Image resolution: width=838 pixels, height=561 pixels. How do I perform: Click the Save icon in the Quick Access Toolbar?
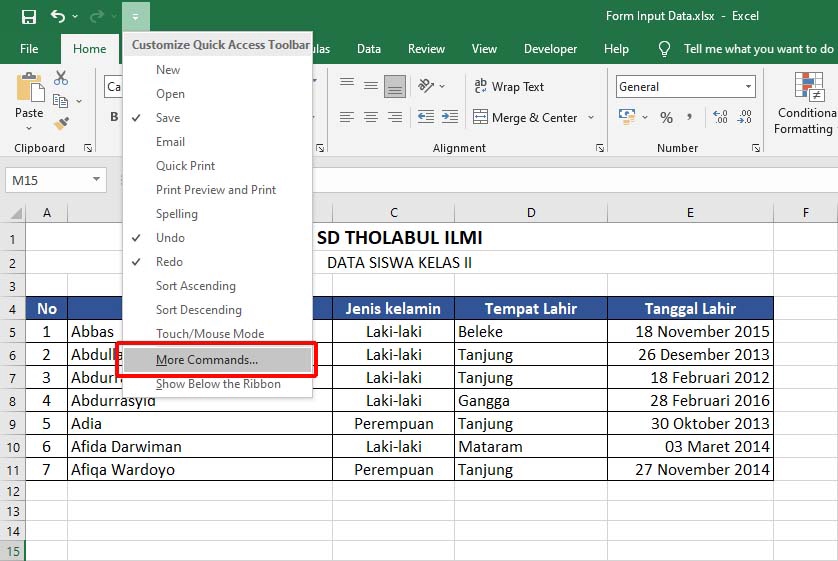[x=29, y=17]
